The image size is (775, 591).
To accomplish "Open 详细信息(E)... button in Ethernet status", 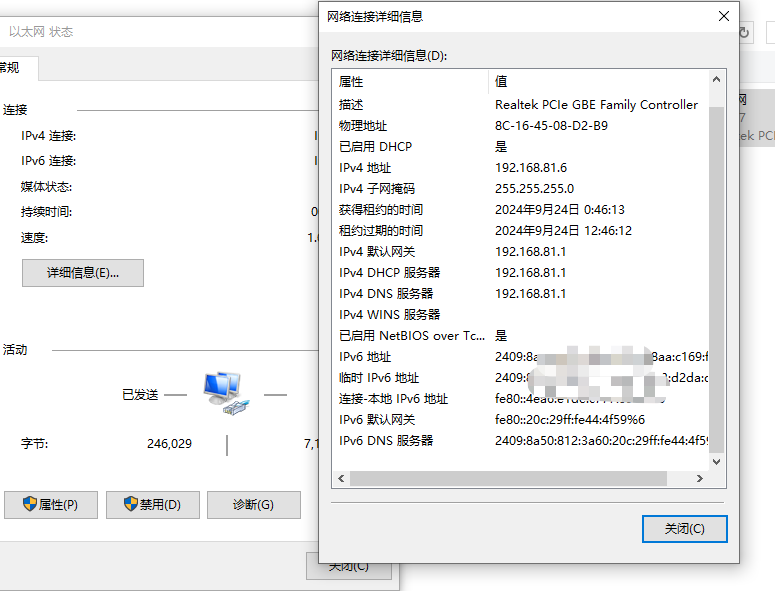I will click(83, 273).
